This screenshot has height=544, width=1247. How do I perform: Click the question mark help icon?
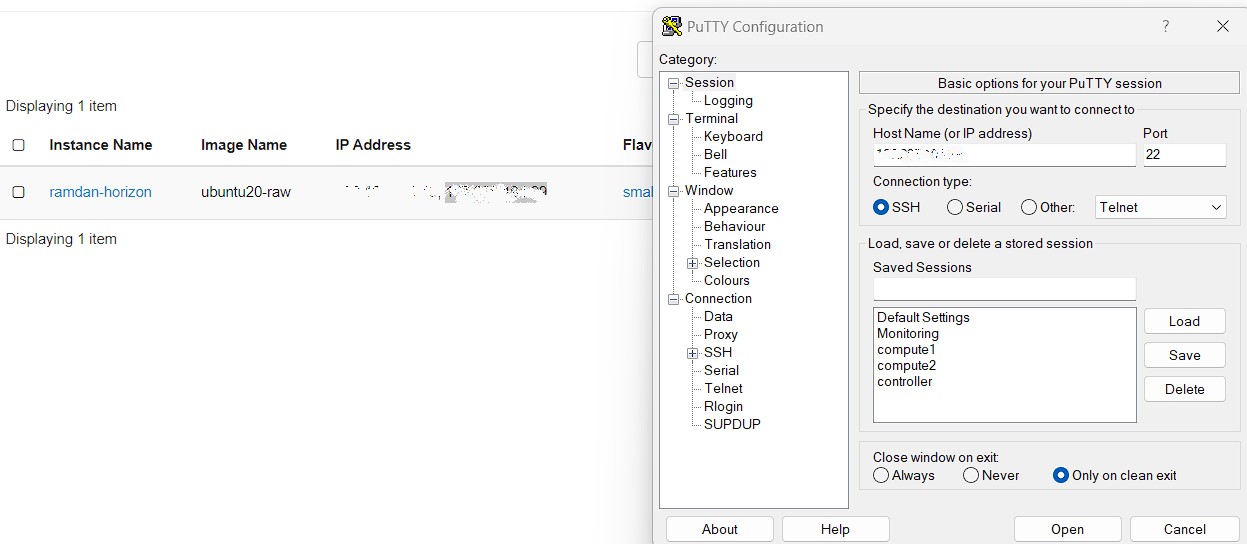[x=1166, y=26]
